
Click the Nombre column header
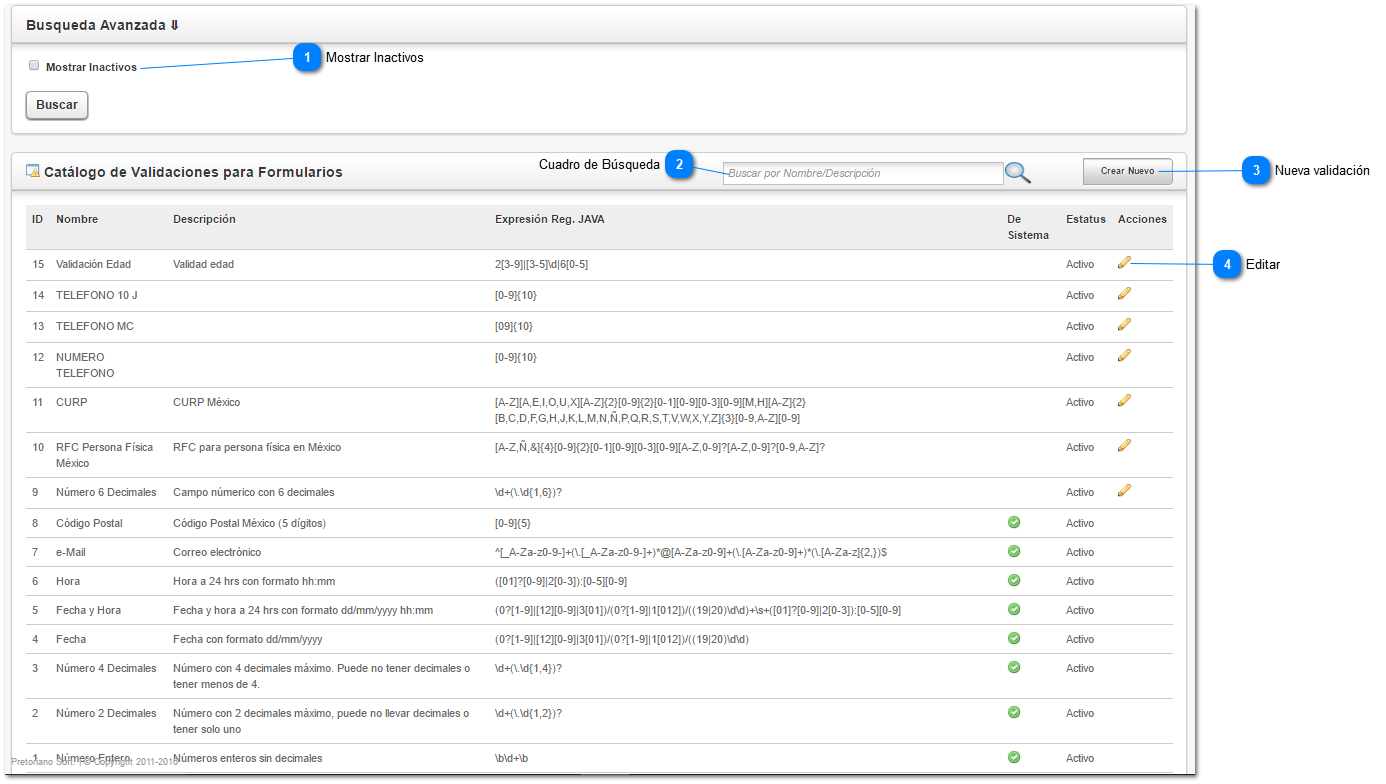coord(77,219)
